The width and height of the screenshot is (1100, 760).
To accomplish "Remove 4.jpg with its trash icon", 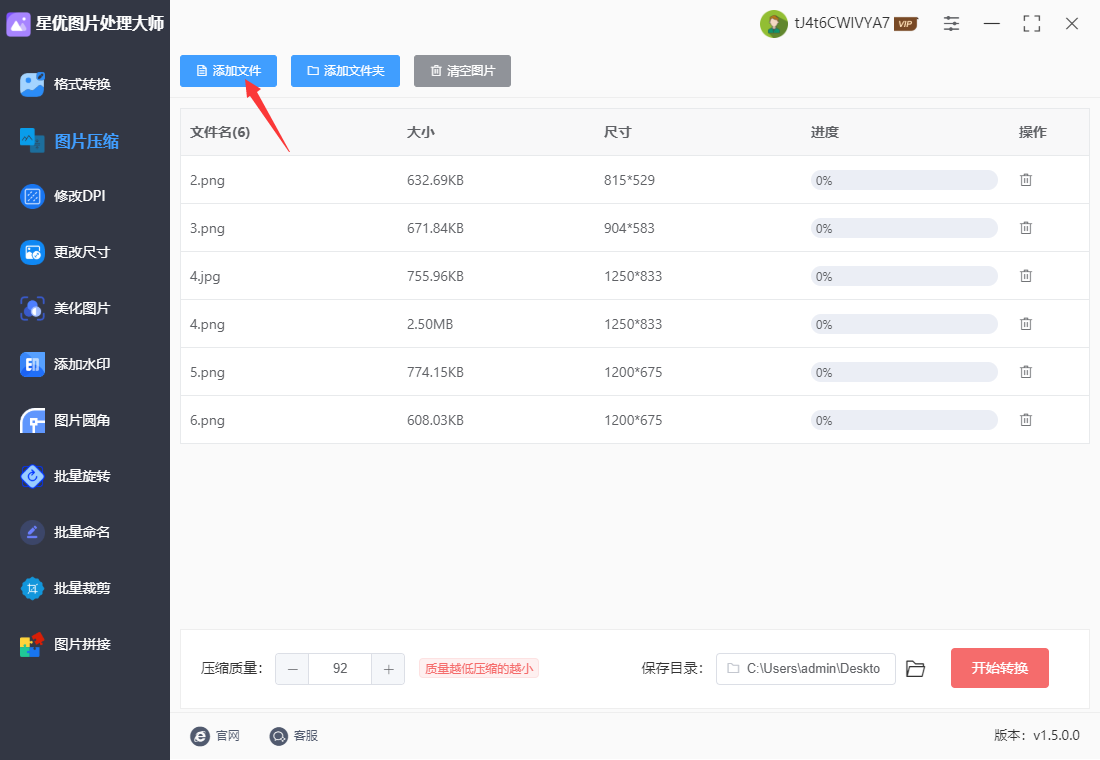I will point(1026,276).
